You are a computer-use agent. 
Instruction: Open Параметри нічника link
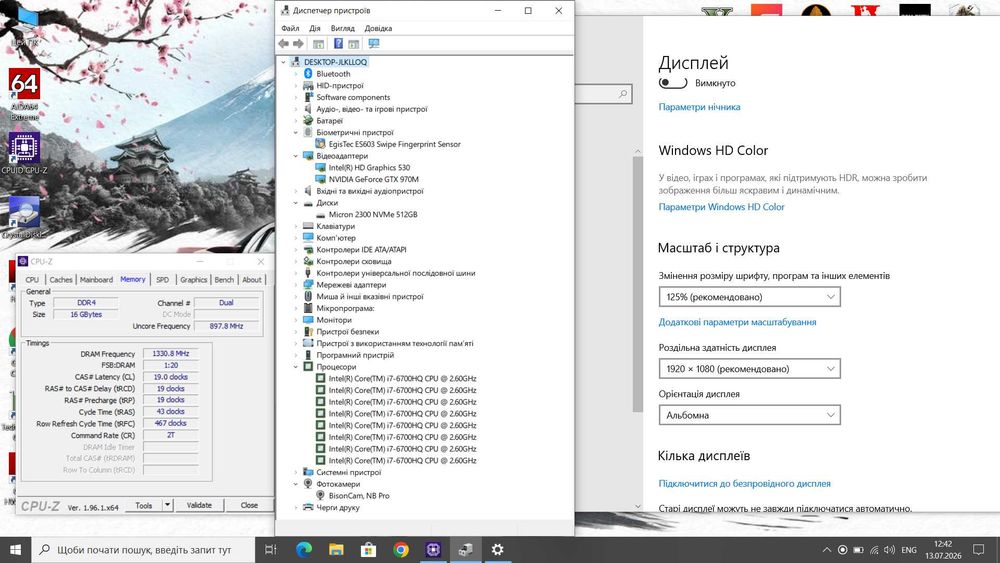[699, 107]
